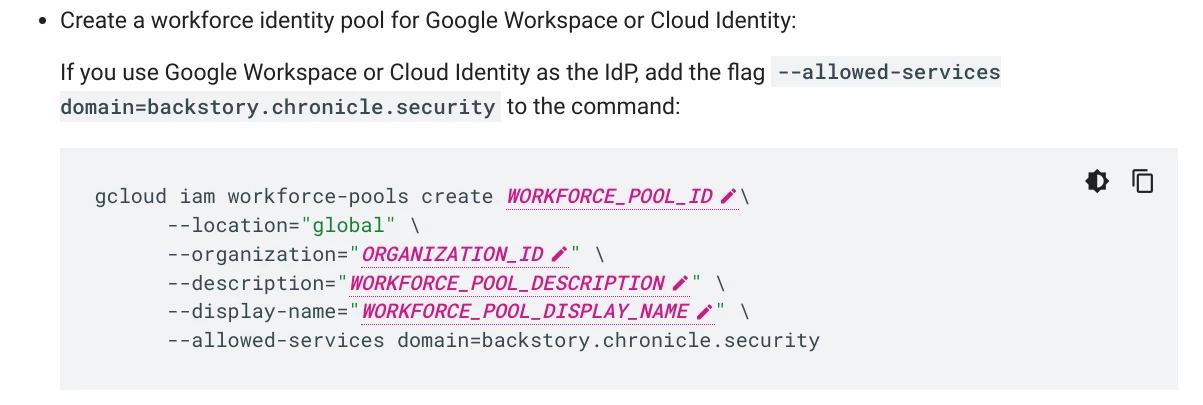Screen dimensions: 1203x405
Task: Click 'gcloud iam workforce-pools create' command text
Action: (294, 196)
